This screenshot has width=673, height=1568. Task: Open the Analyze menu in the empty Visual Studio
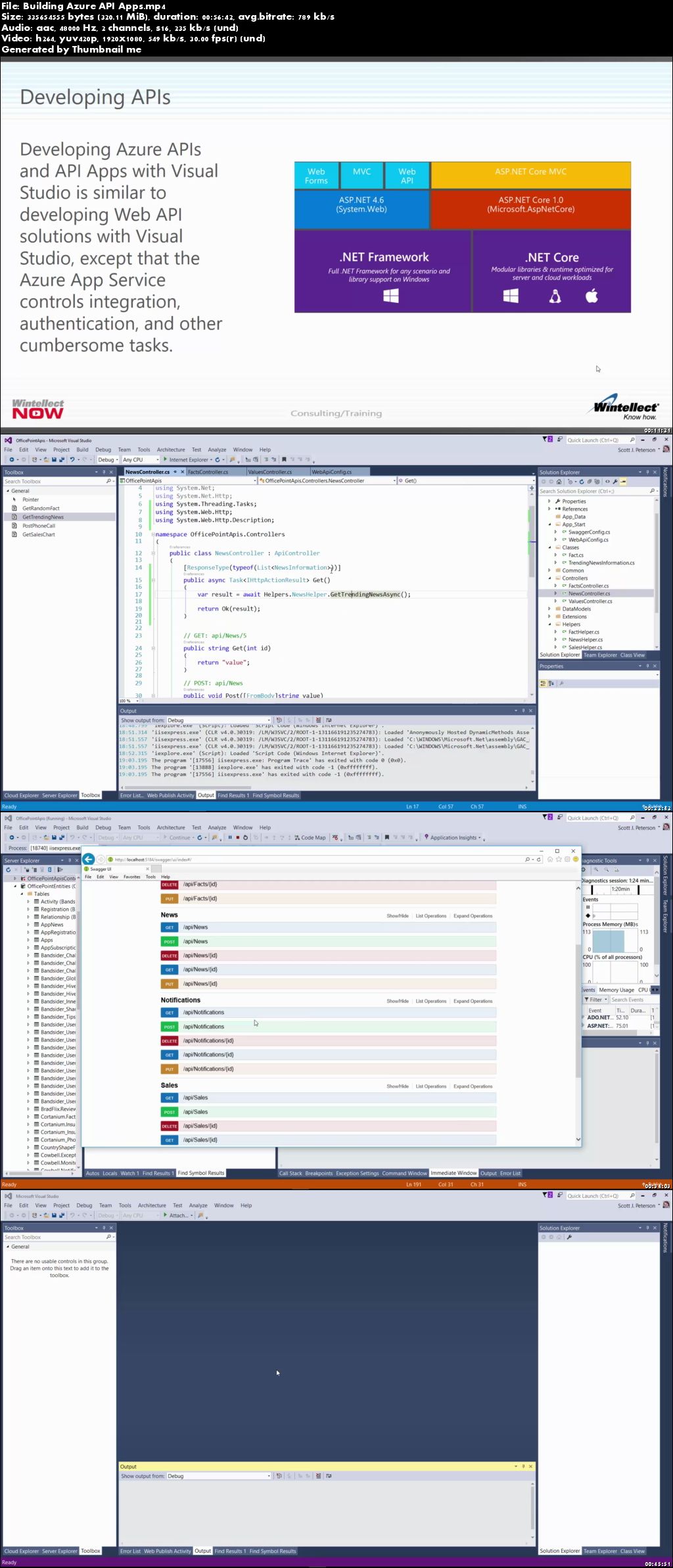pyautogui.click(x=198, y=1205)
